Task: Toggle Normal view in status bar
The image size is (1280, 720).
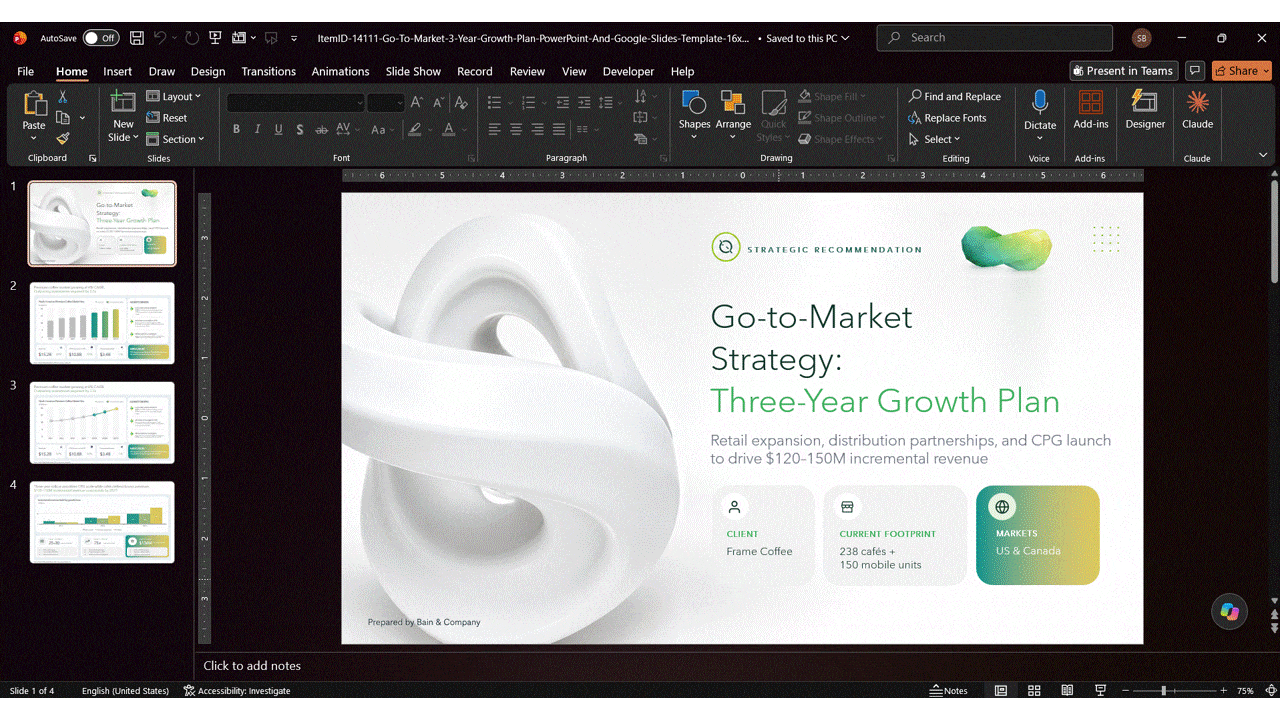Action: [1001, 691]
